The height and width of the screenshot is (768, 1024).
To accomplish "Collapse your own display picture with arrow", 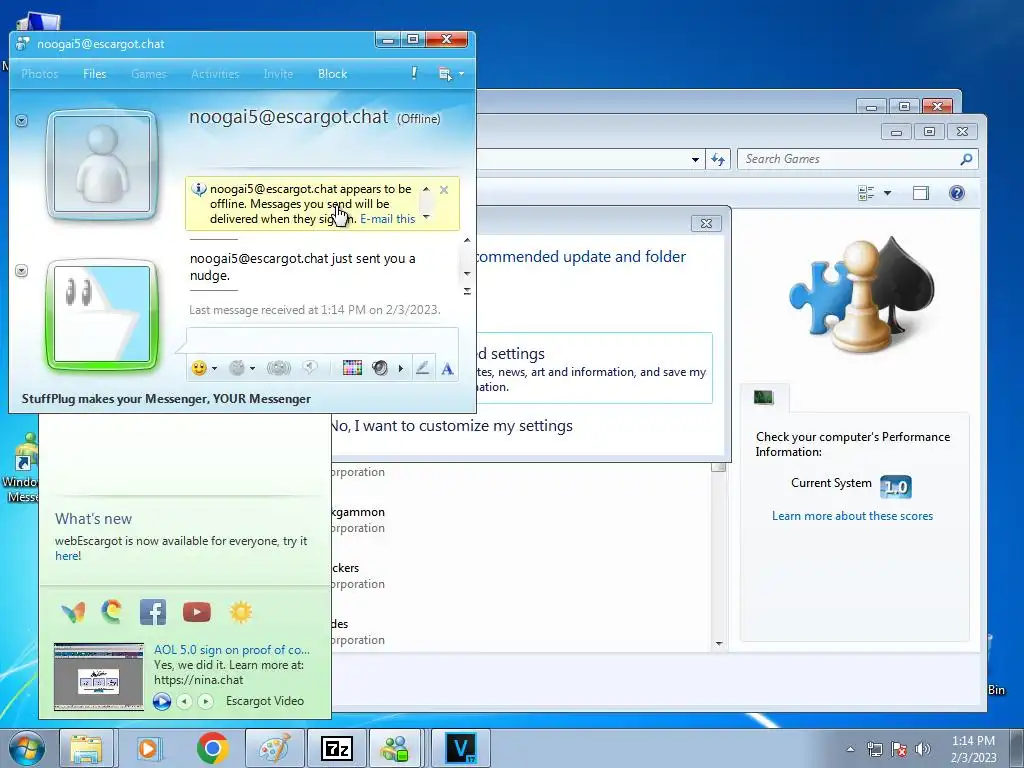I will click(22, 270).
